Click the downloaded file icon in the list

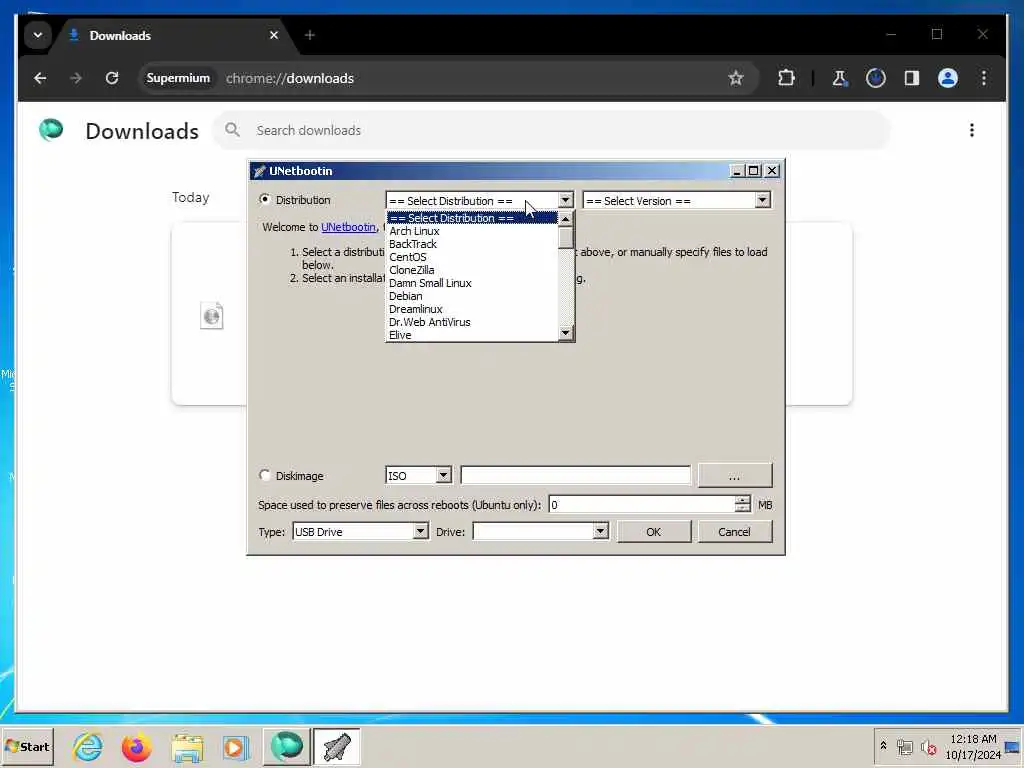pyautogui.click(x=212, y=316)
